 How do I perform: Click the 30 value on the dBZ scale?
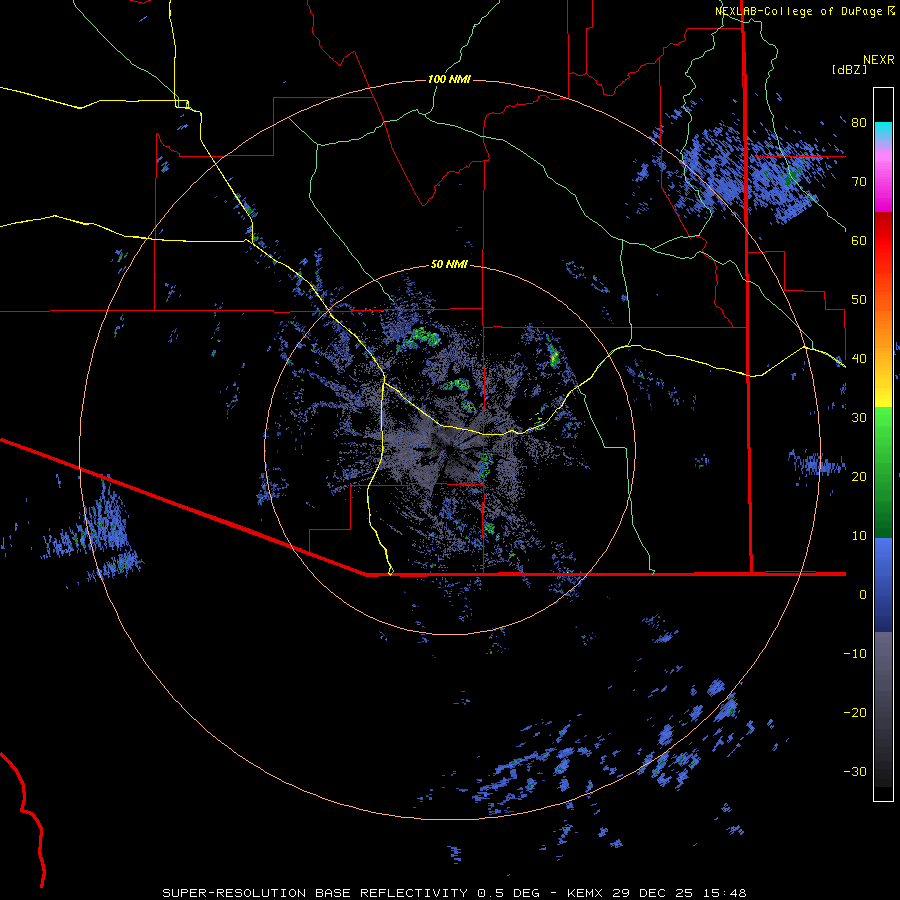pos(859,418)
